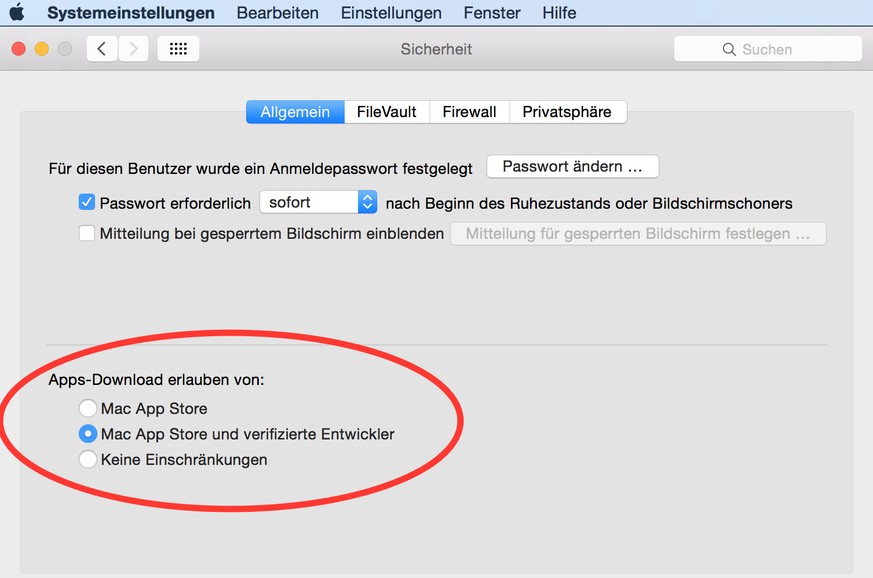Click Passwort ändern button

point(572,166)
